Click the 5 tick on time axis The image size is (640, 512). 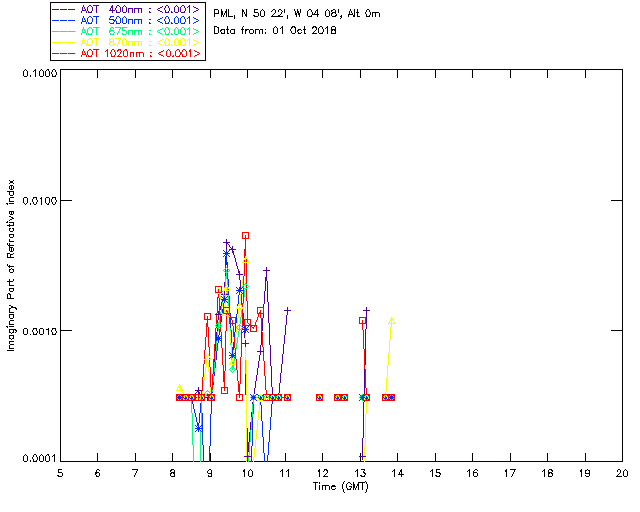click(60, 472)
